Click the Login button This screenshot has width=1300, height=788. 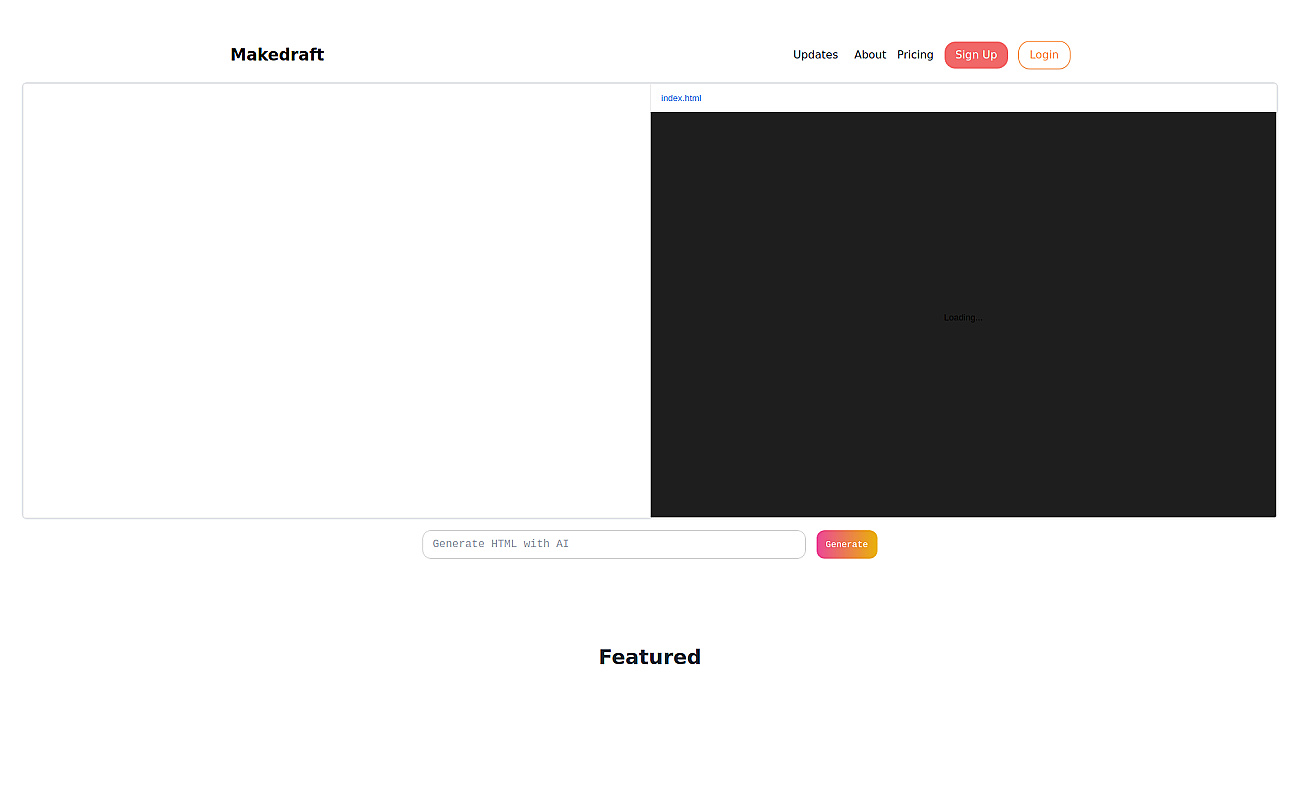(1044, 55)
